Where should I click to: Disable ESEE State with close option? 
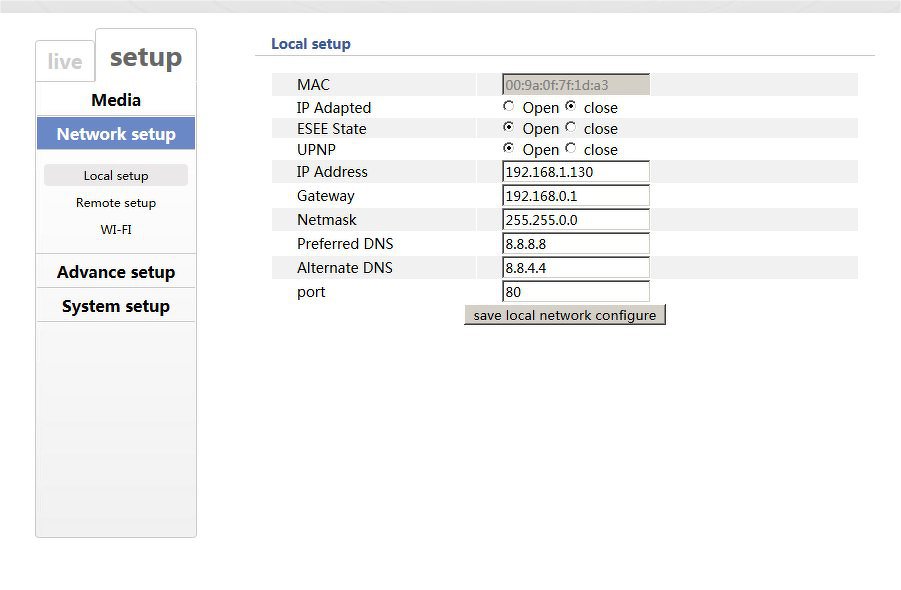[x=571, y=127]
